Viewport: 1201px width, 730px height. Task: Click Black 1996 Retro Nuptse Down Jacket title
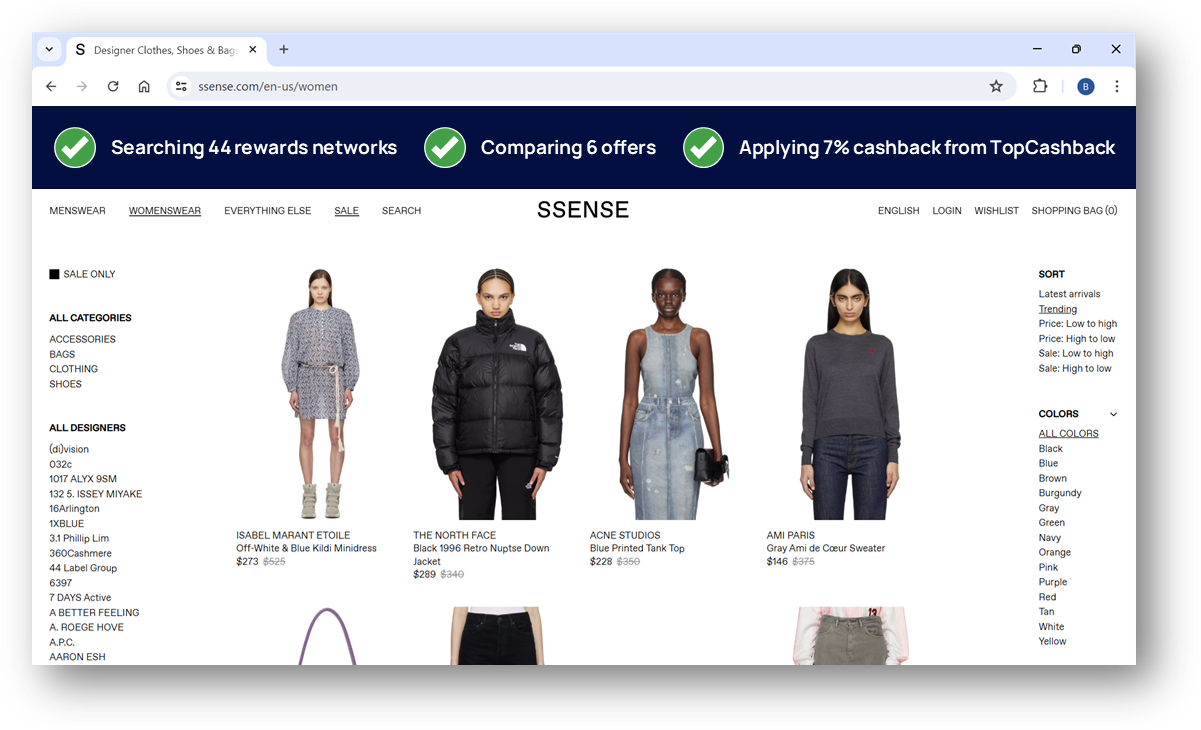pos(481,555)
